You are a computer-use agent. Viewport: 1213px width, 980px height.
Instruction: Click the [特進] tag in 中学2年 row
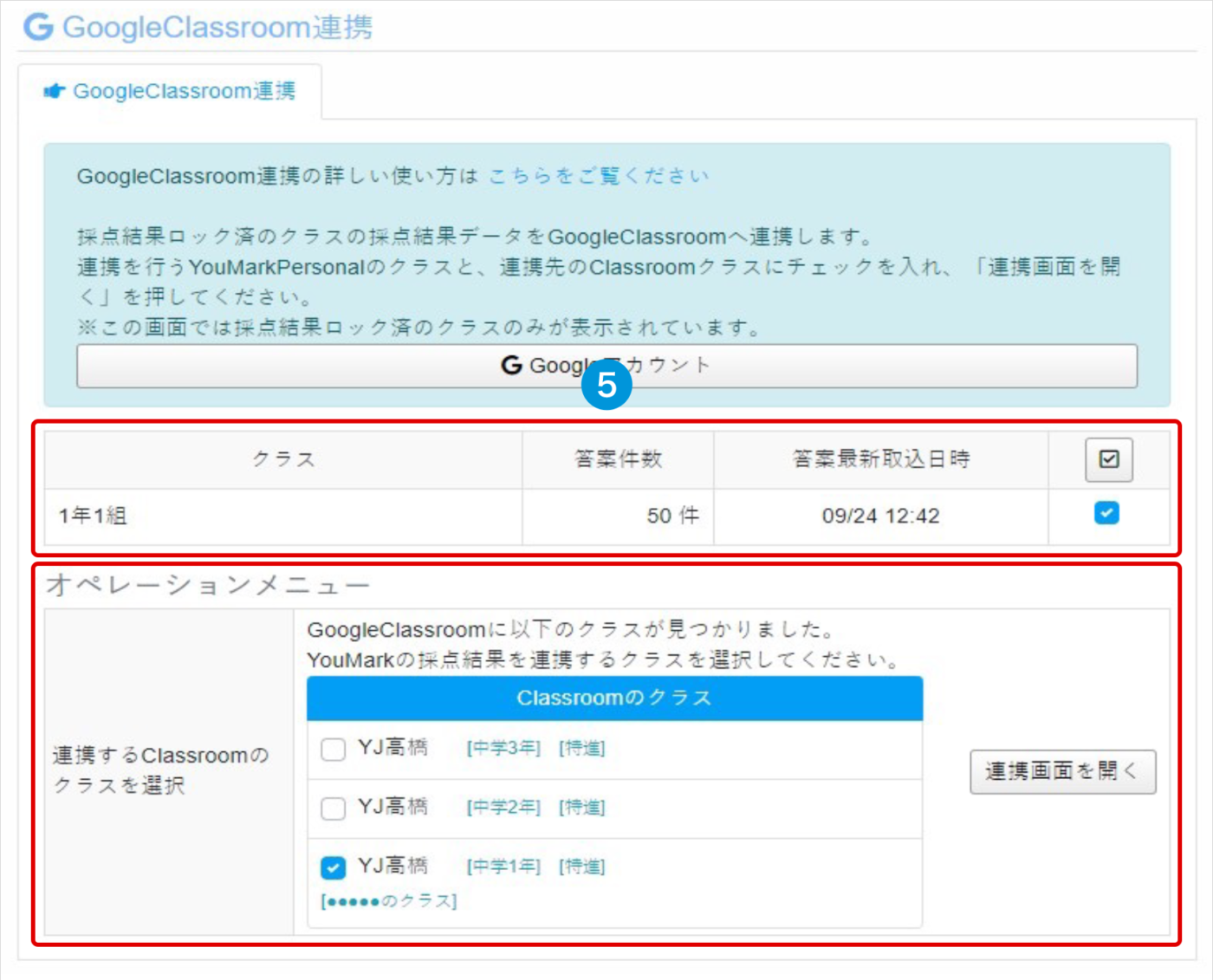[x=581, y=807]
